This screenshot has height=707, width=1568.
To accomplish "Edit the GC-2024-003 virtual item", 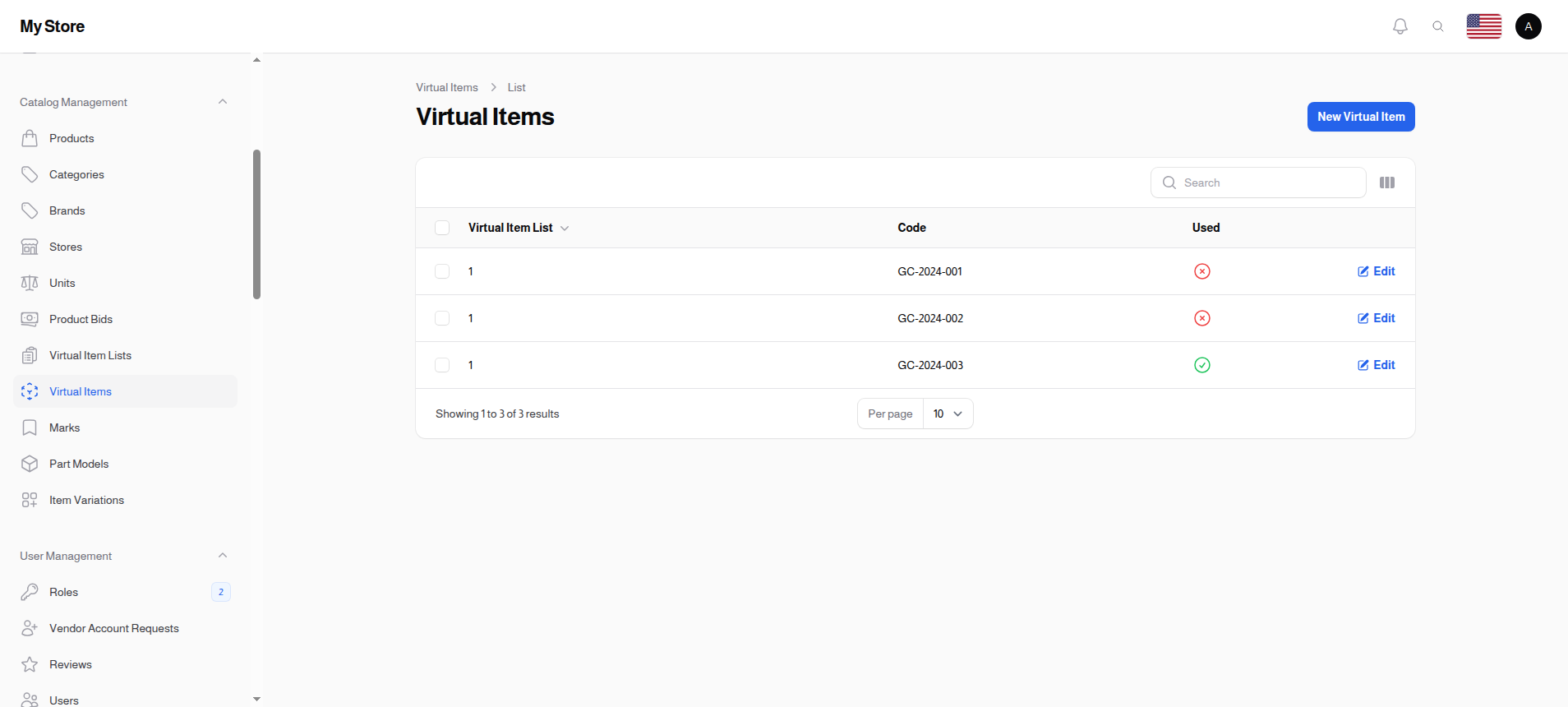I will 1377,365.
